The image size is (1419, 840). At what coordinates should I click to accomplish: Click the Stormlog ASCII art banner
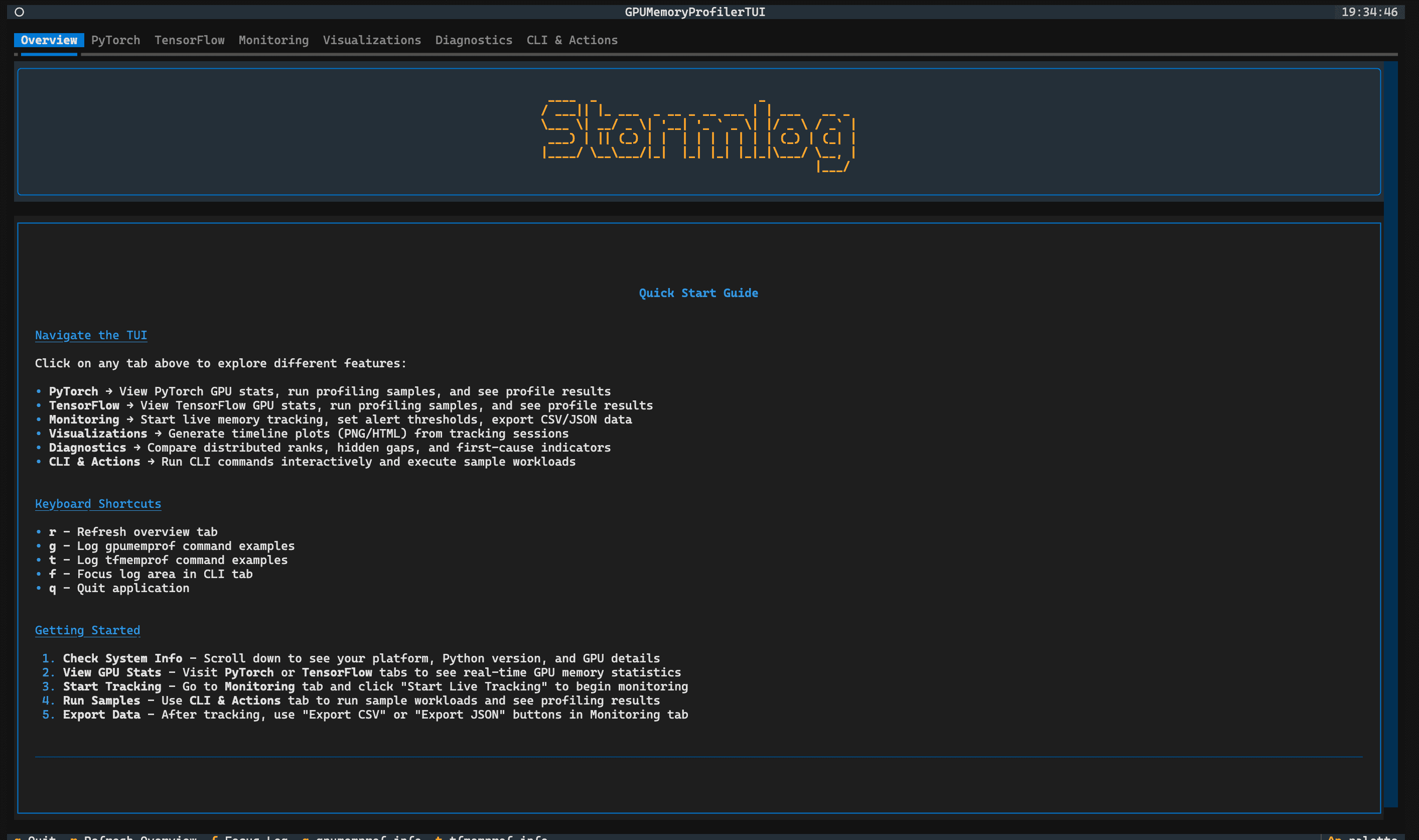pos(698,133)
